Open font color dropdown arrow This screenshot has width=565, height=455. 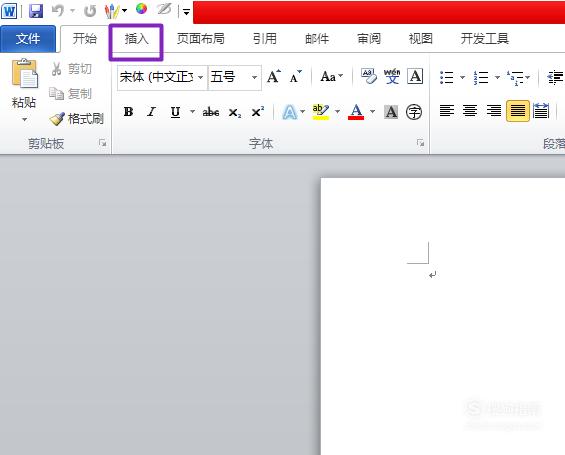(x=373, y=111)
